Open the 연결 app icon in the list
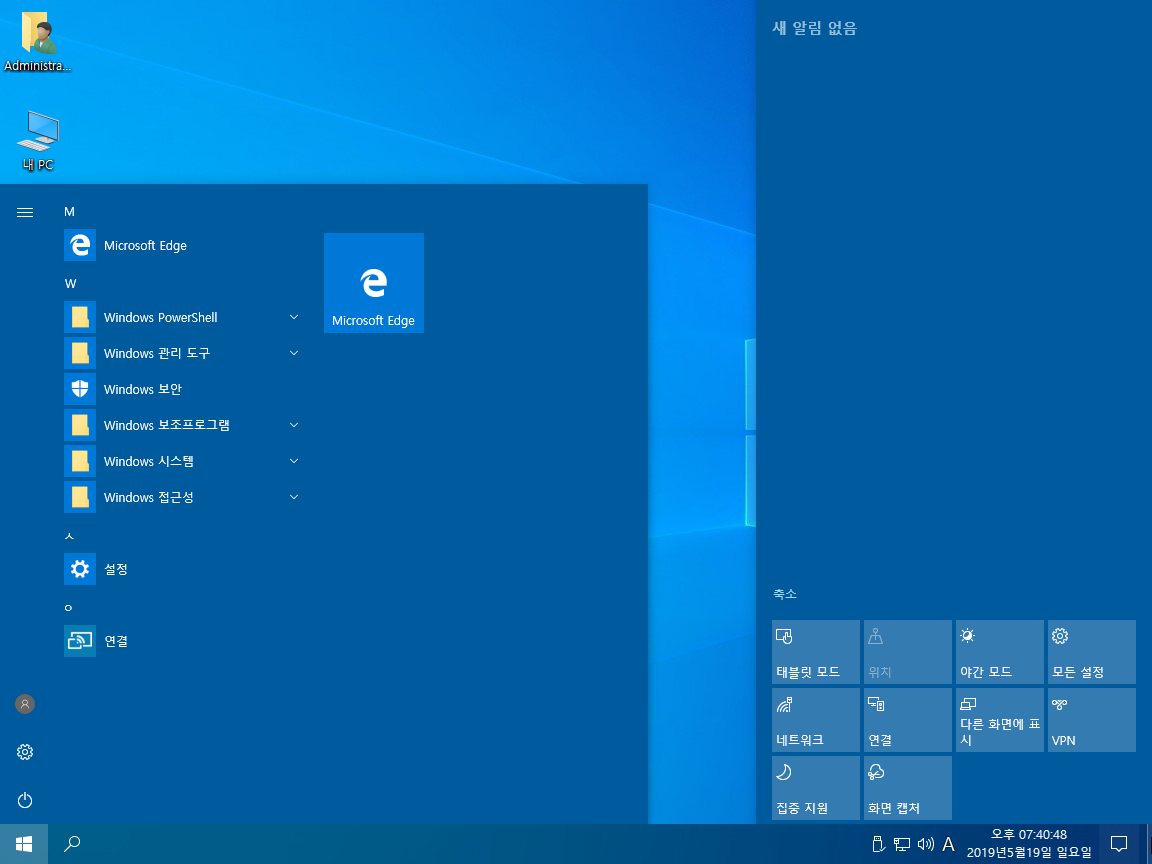This screenshot has height=864, width=1152. coord(80,641)
